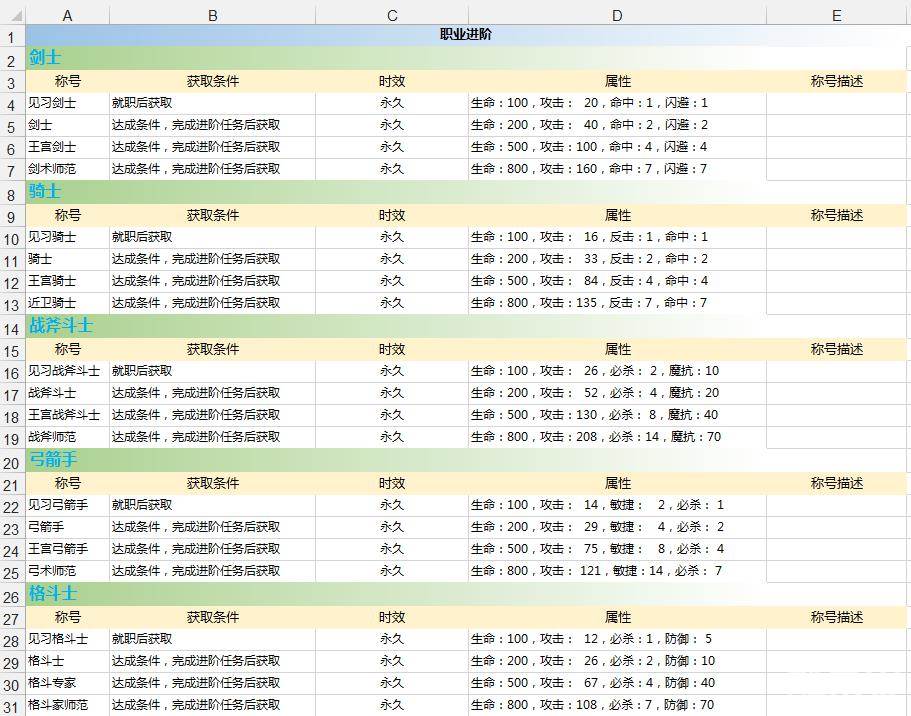The image size is (911, 716).
Task: Select the blue "剑士" section heading in row 2
Action: (x=45, y=58)
